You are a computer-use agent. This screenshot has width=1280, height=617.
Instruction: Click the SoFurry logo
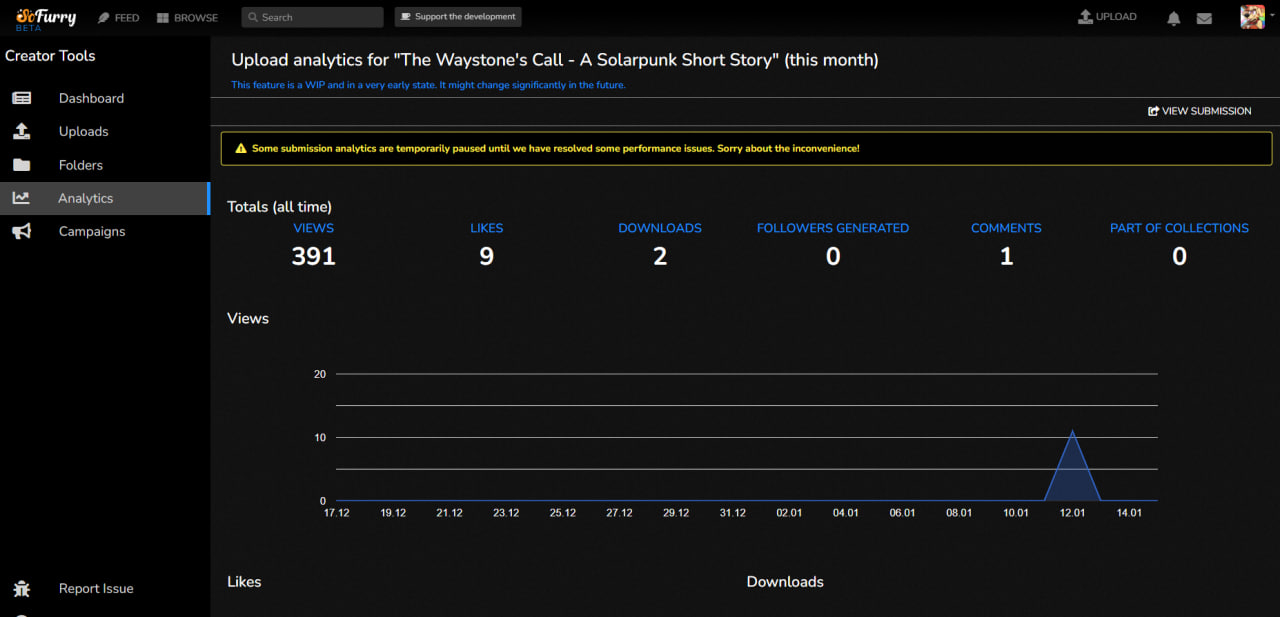(46, 18)
